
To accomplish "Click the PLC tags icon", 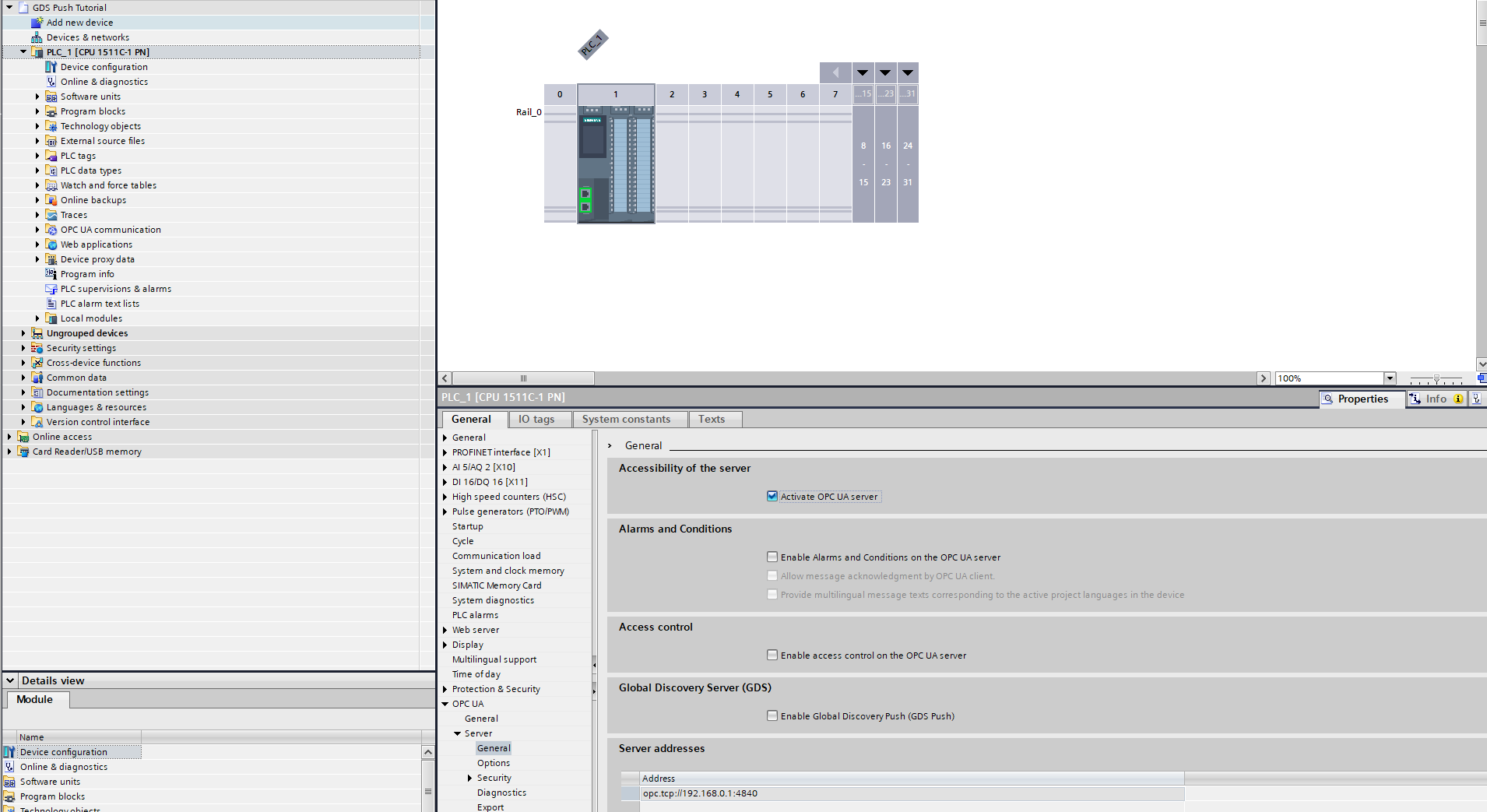I will click(x=51, y=156).
